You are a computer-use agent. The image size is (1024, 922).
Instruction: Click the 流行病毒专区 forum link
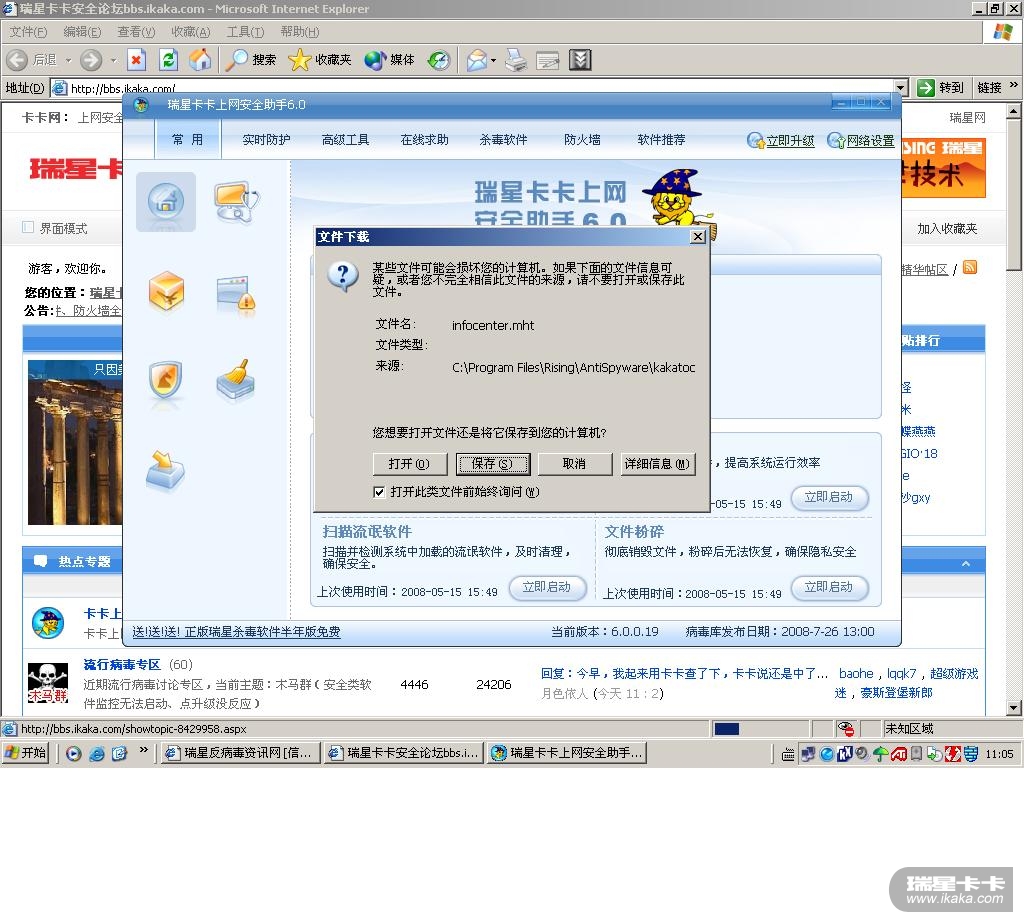[x=122, y=664]
